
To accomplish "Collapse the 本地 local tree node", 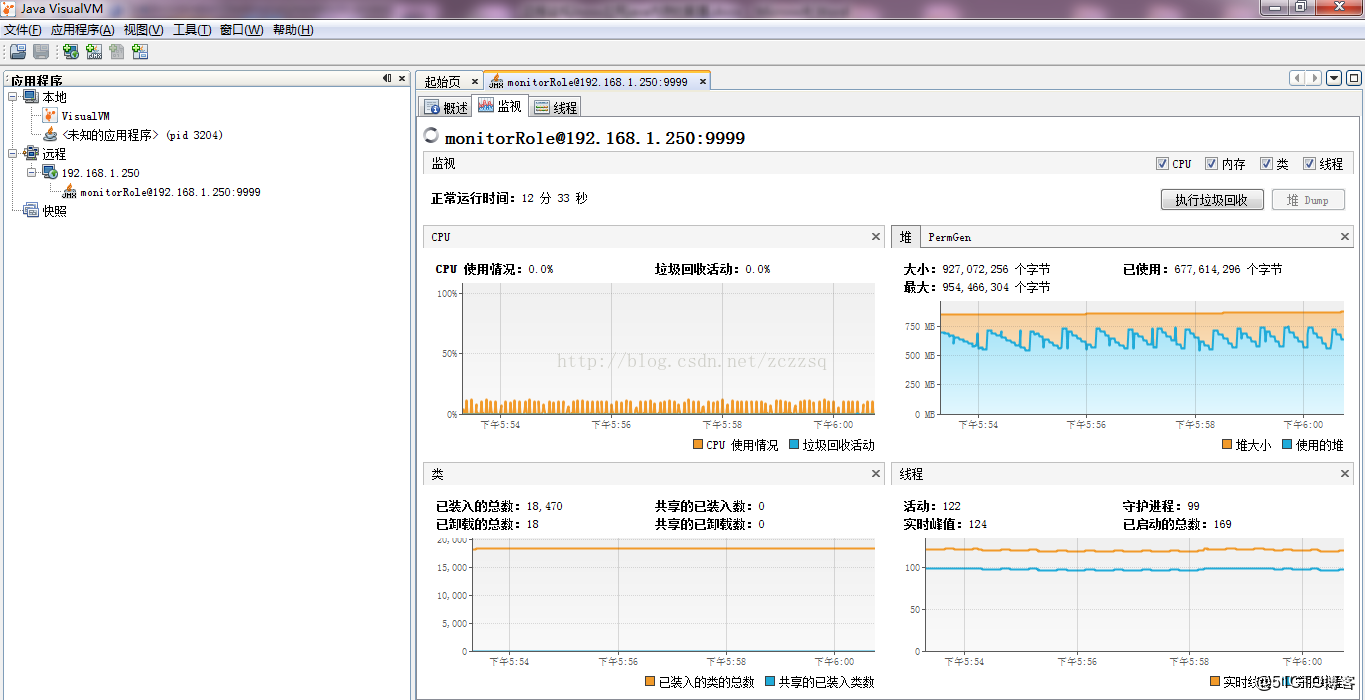I will 12,97.
